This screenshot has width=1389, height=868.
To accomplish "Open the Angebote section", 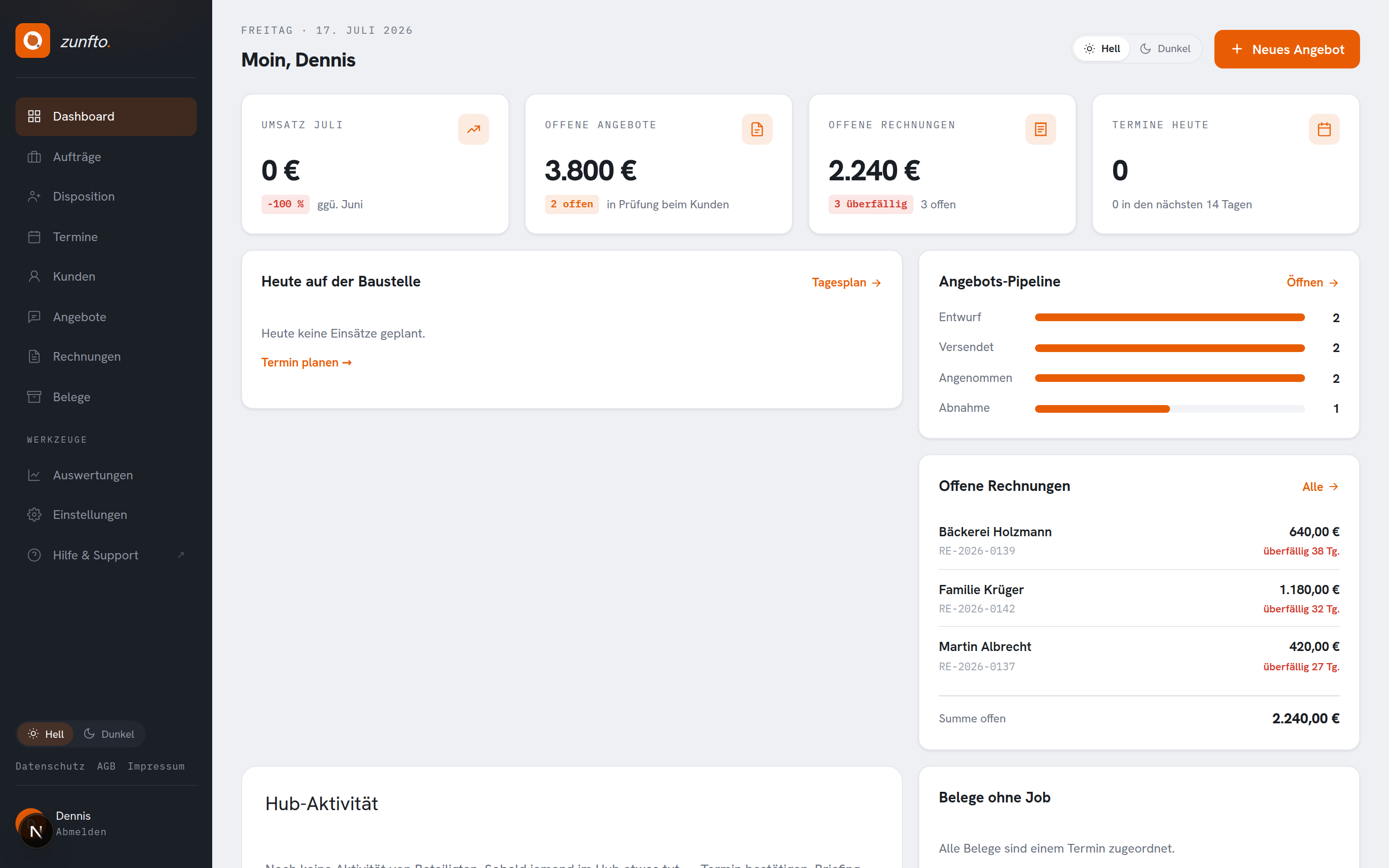I will (106, 317).
